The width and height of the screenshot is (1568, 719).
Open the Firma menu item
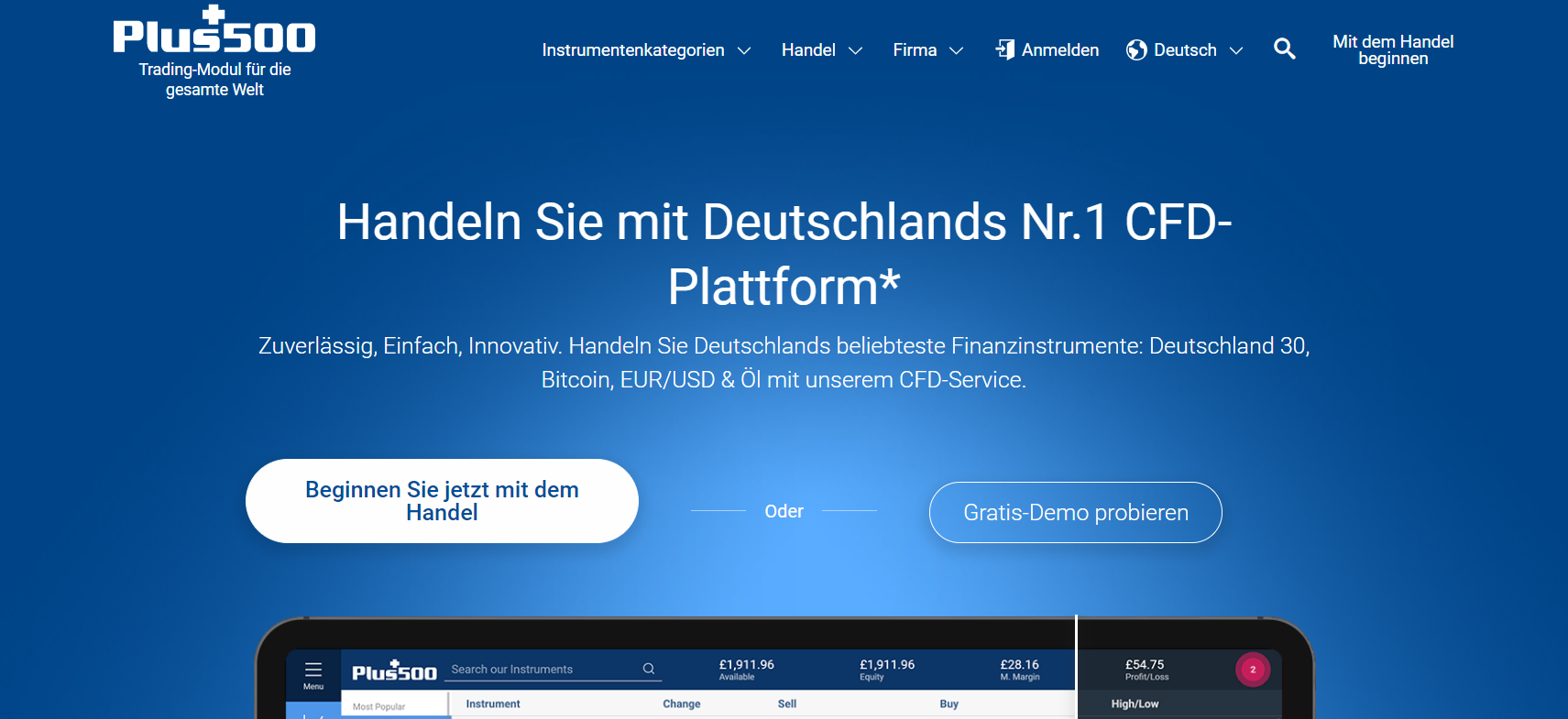click(915, 50)
